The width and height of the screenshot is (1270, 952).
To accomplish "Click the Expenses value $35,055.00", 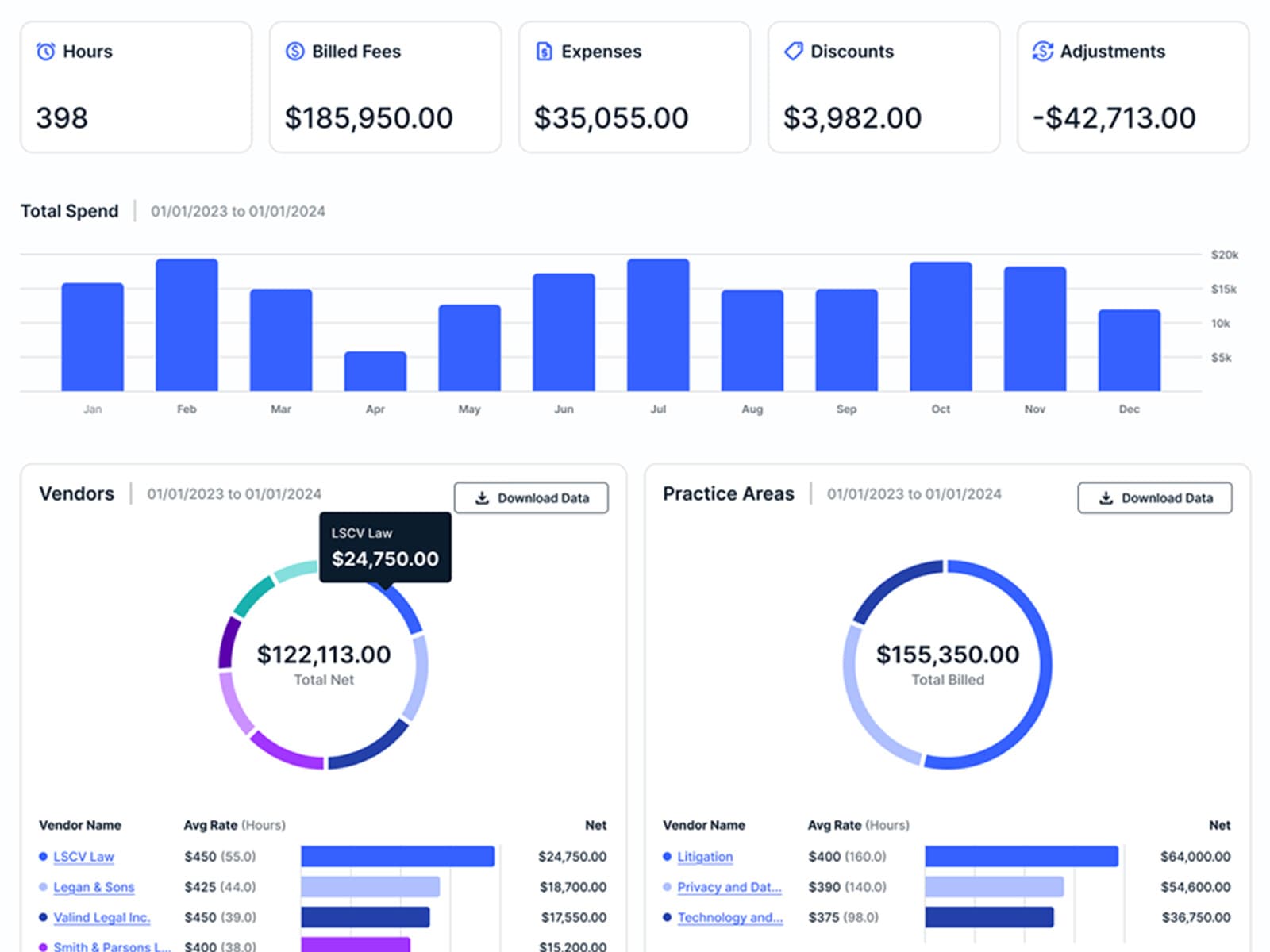I will click(x=611, y=118).
